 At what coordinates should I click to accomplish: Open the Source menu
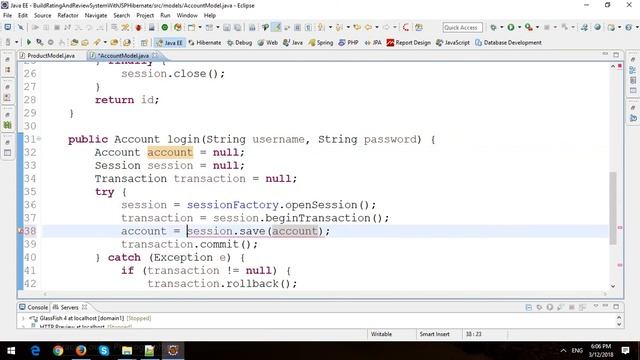(x=42, y=16)
